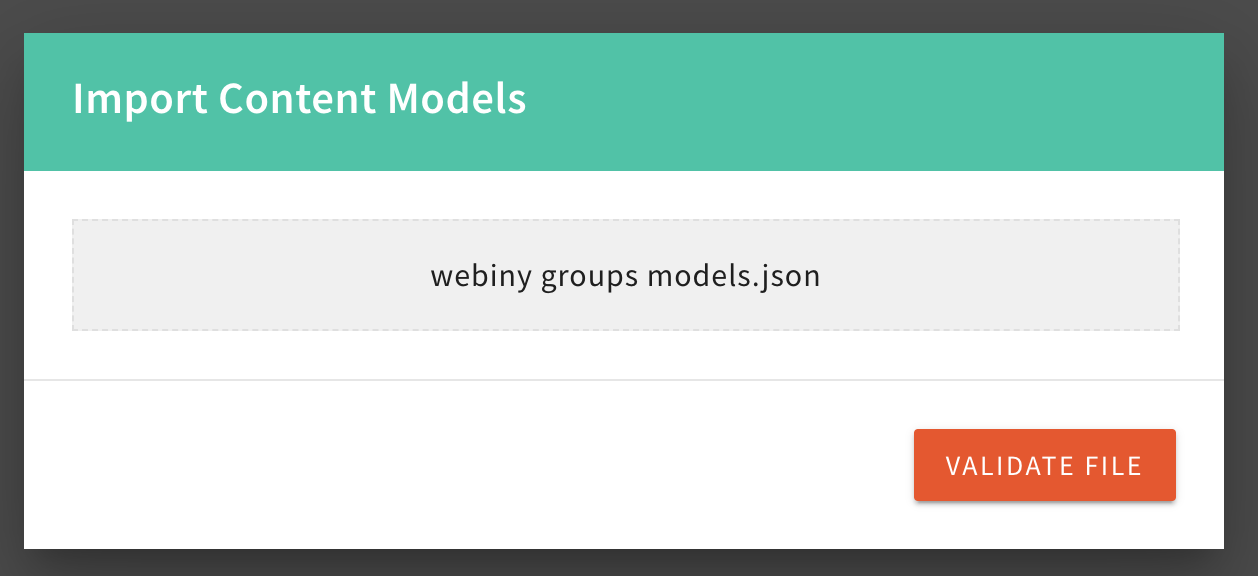
Task: Click the right edge of the drop zone
Action: (1165, 274)
